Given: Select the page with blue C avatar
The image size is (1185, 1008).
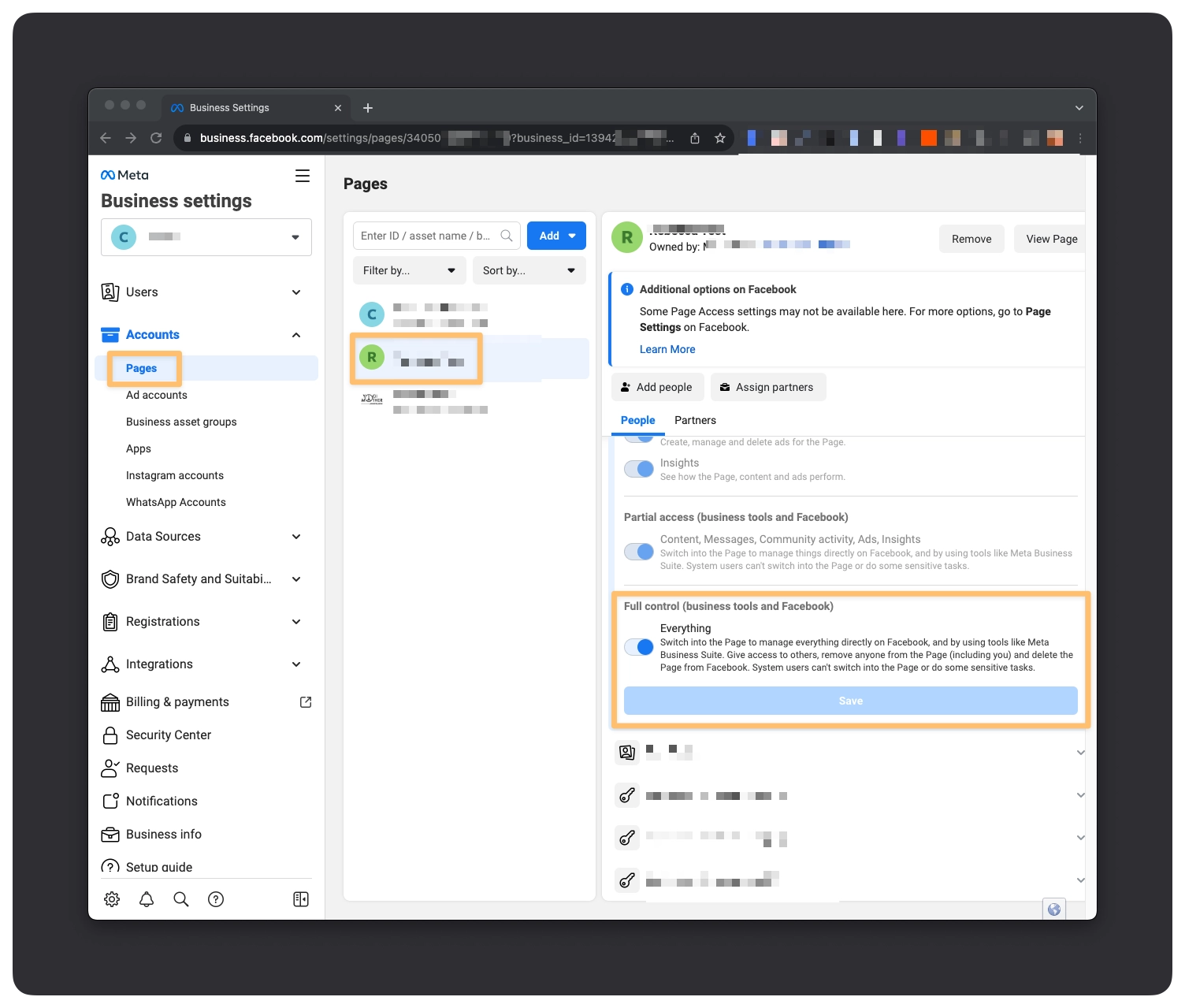Looking at the screenshot, I should pyautogui.click(x=470, y=314).
